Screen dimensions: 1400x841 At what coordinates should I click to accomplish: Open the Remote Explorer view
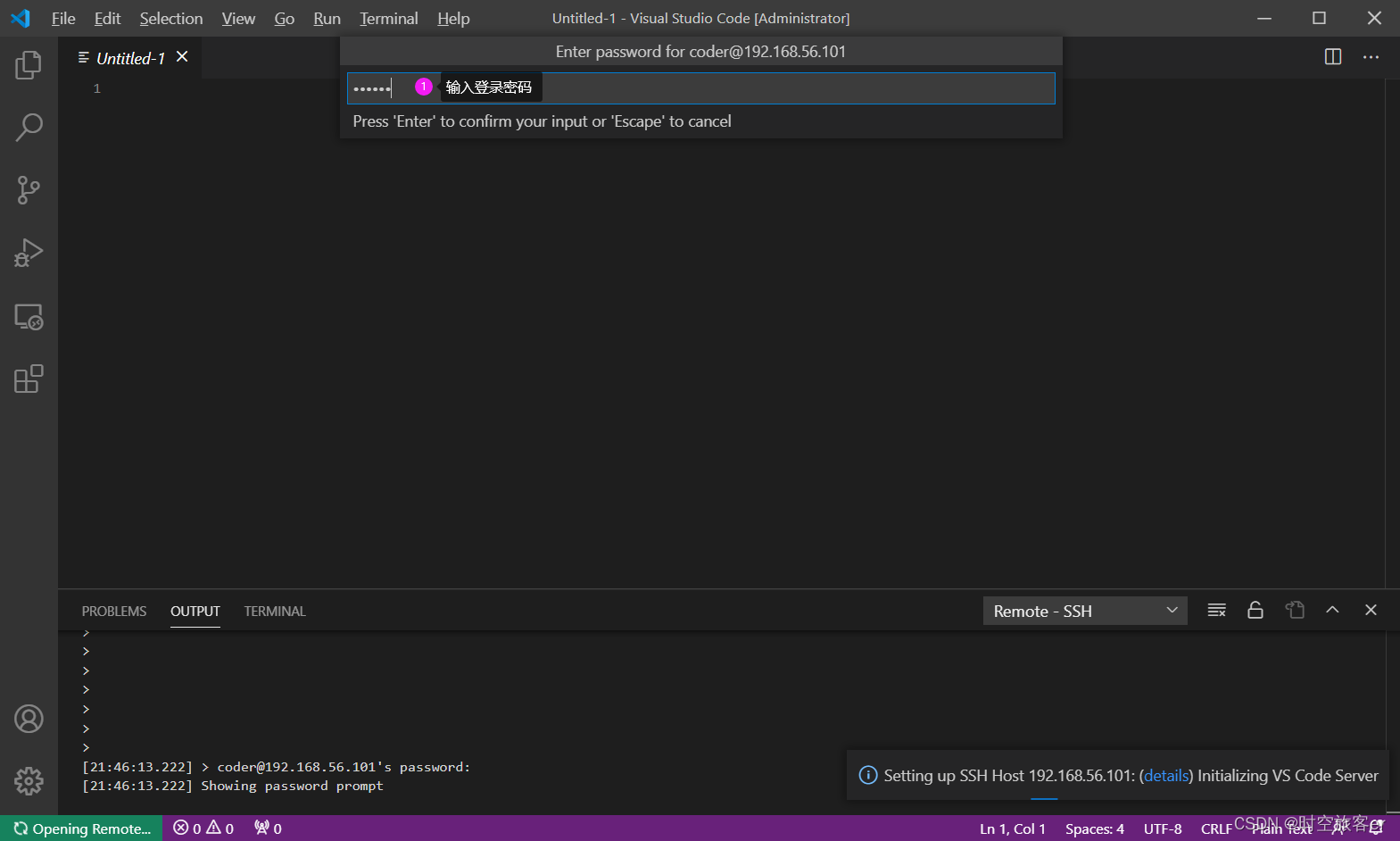(29, 317)
